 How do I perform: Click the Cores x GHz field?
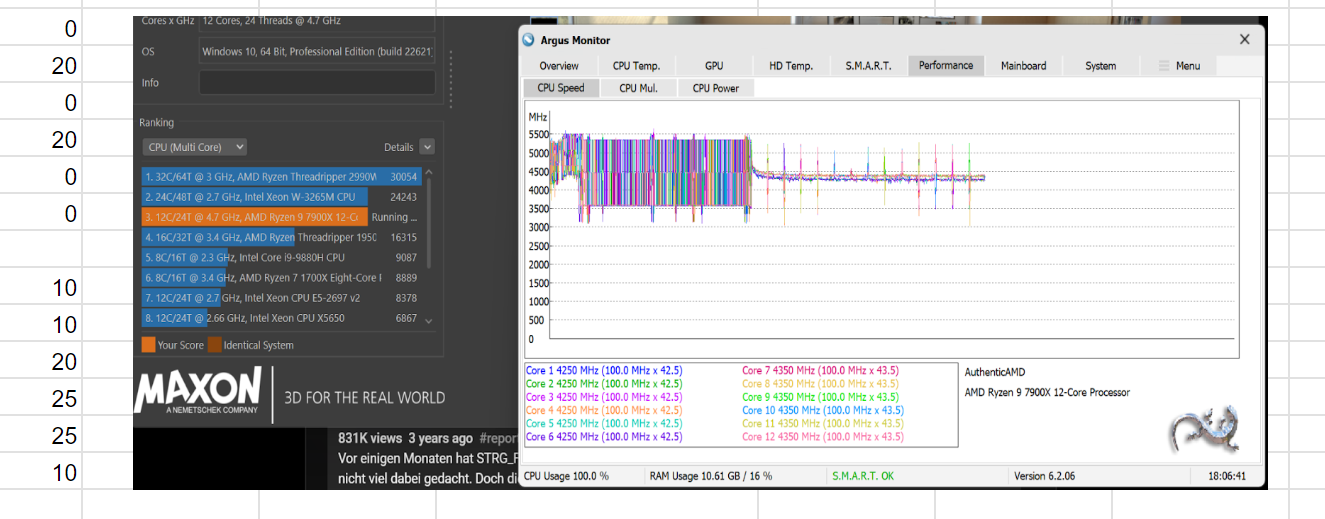pos(317,22)
